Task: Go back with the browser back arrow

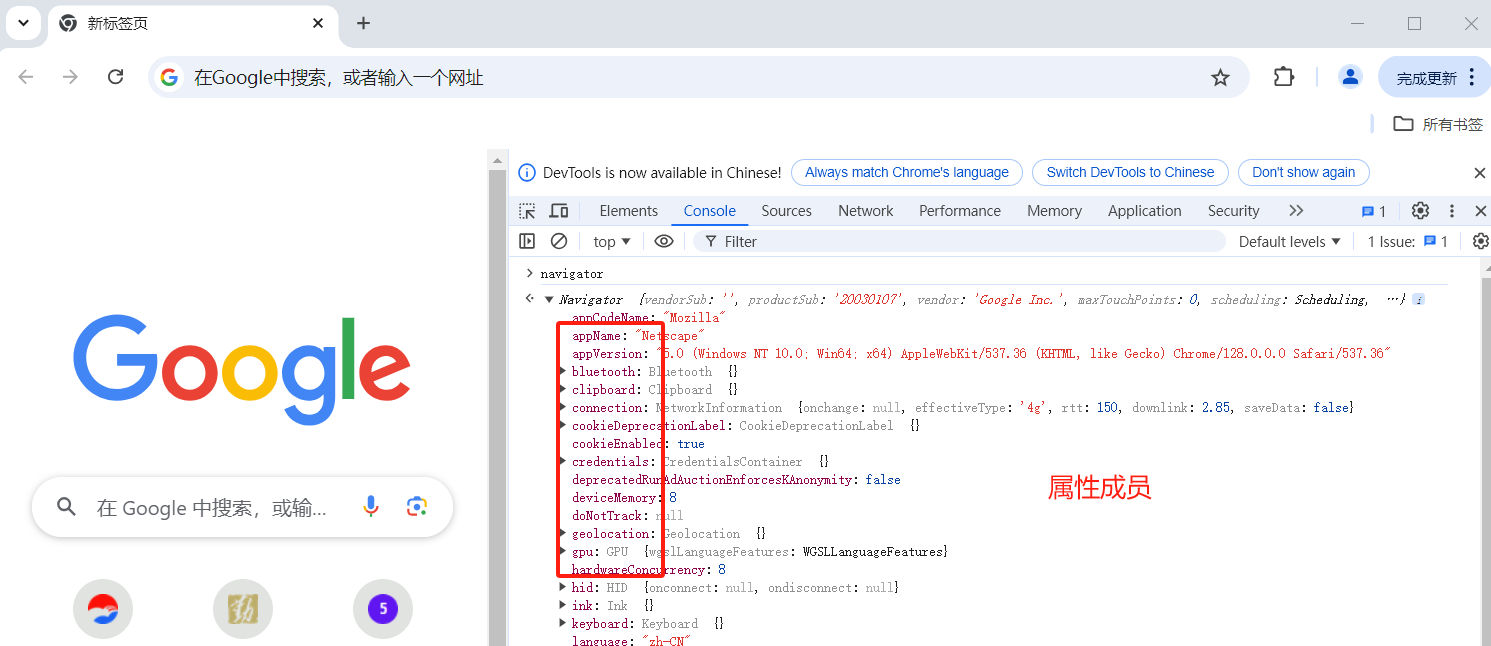Action: coord(26,77)
